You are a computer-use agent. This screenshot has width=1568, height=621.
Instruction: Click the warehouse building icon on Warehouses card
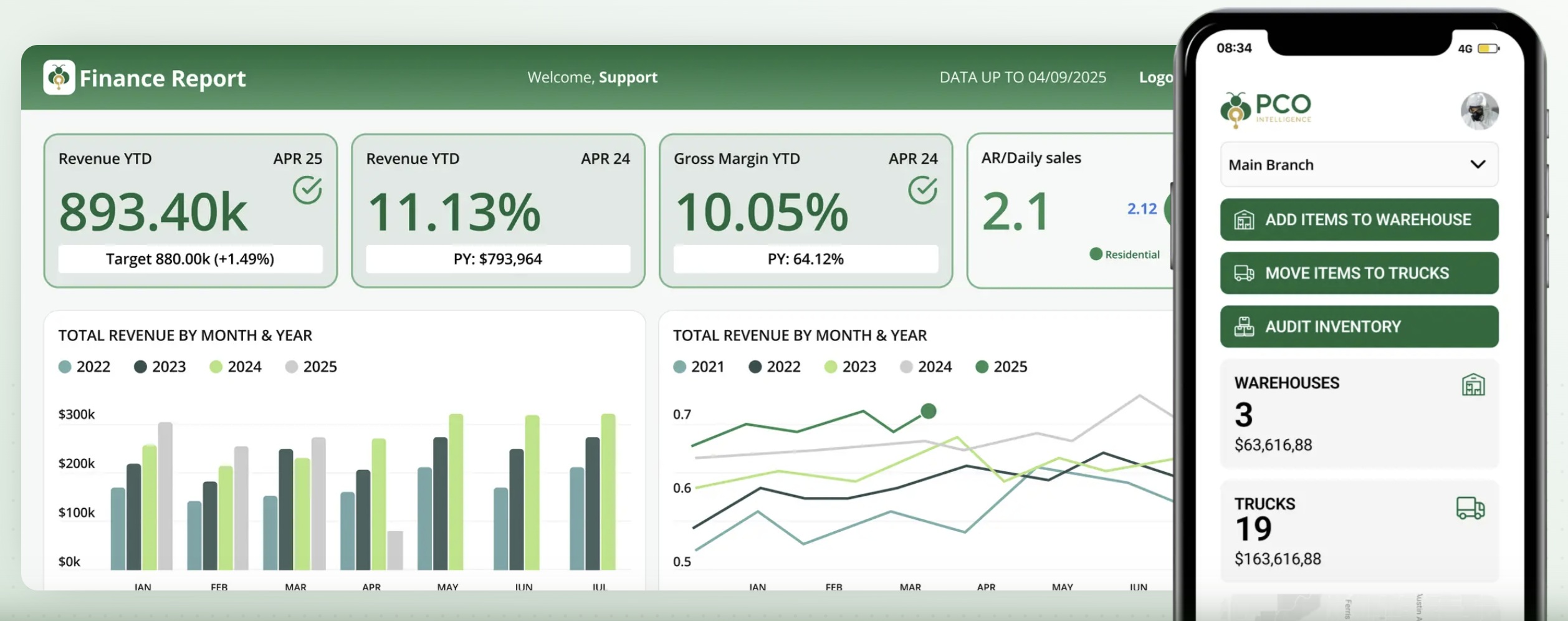pyautogui.click(x=1473, y=385)
